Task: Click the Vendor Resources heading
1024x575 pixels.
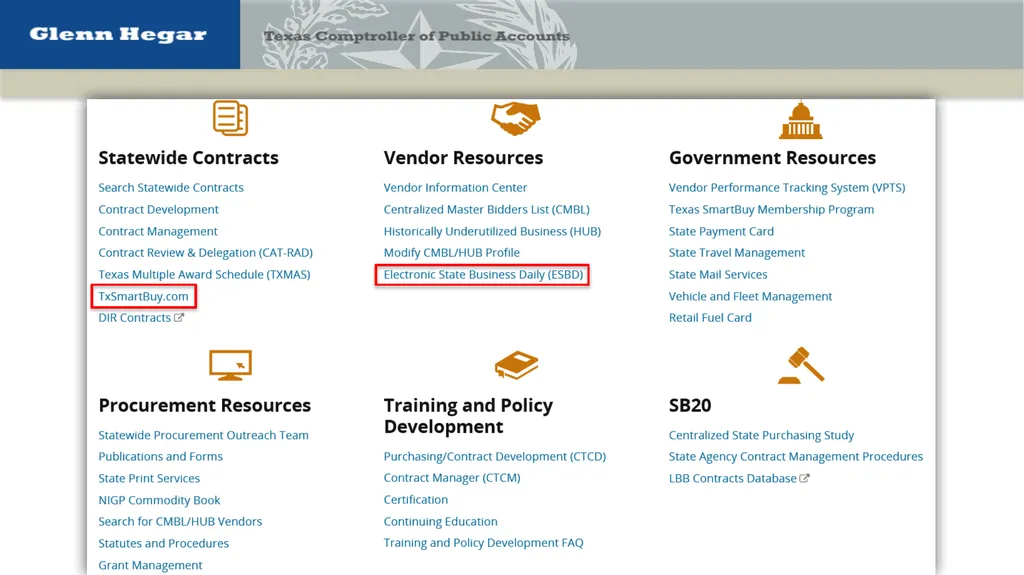Action: [x=464, y=157]
